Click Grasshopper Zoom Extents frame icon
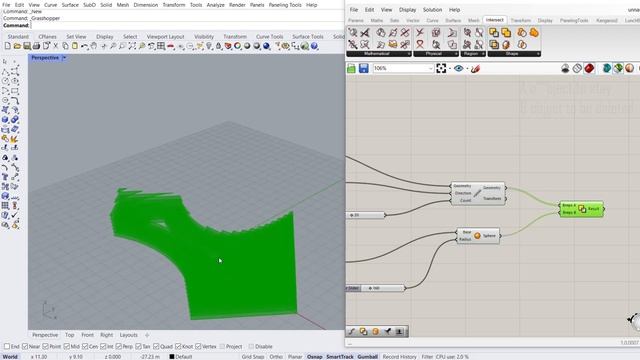 click(441, 68)
